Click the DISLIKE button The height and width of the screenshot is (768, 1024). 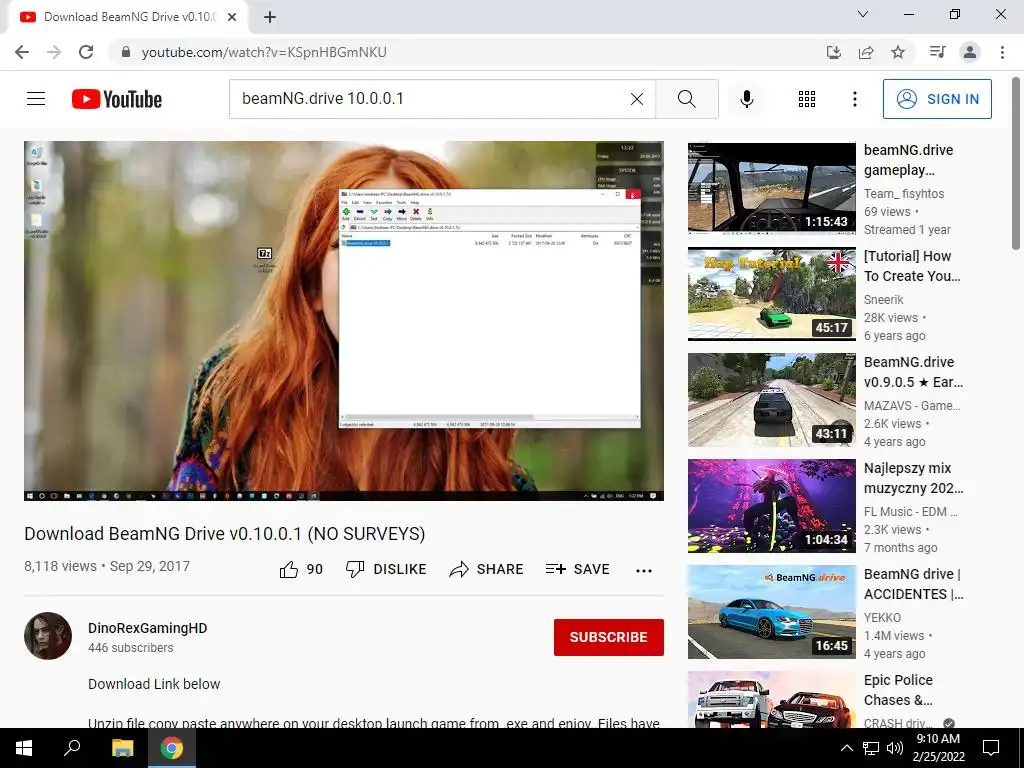tap(386, 569)
